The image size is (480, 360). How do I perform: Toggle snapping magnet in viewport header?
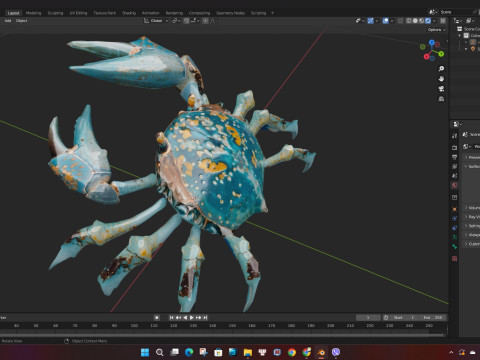[186, 21]
